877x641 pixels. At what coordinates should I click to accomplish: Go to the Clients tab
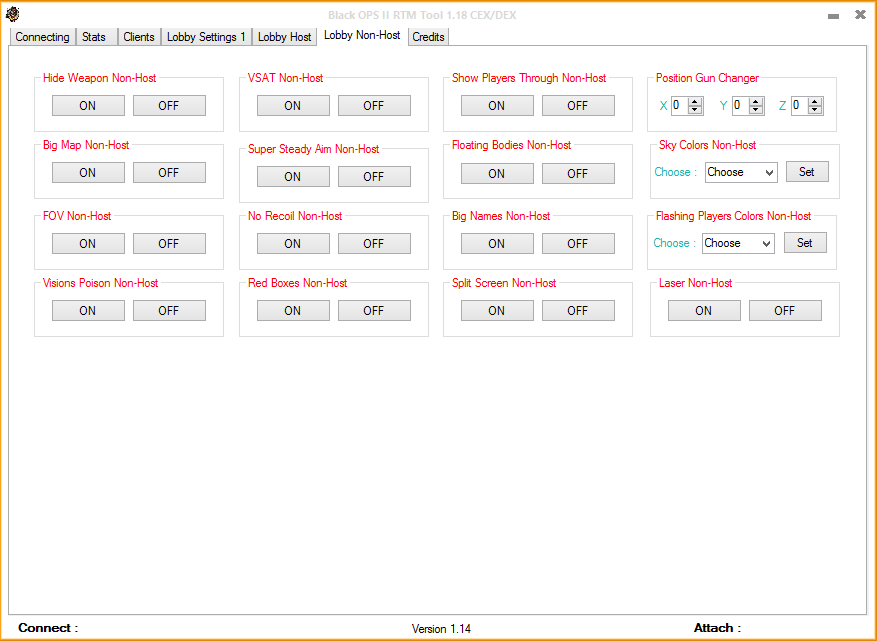[x=139, y=37]
